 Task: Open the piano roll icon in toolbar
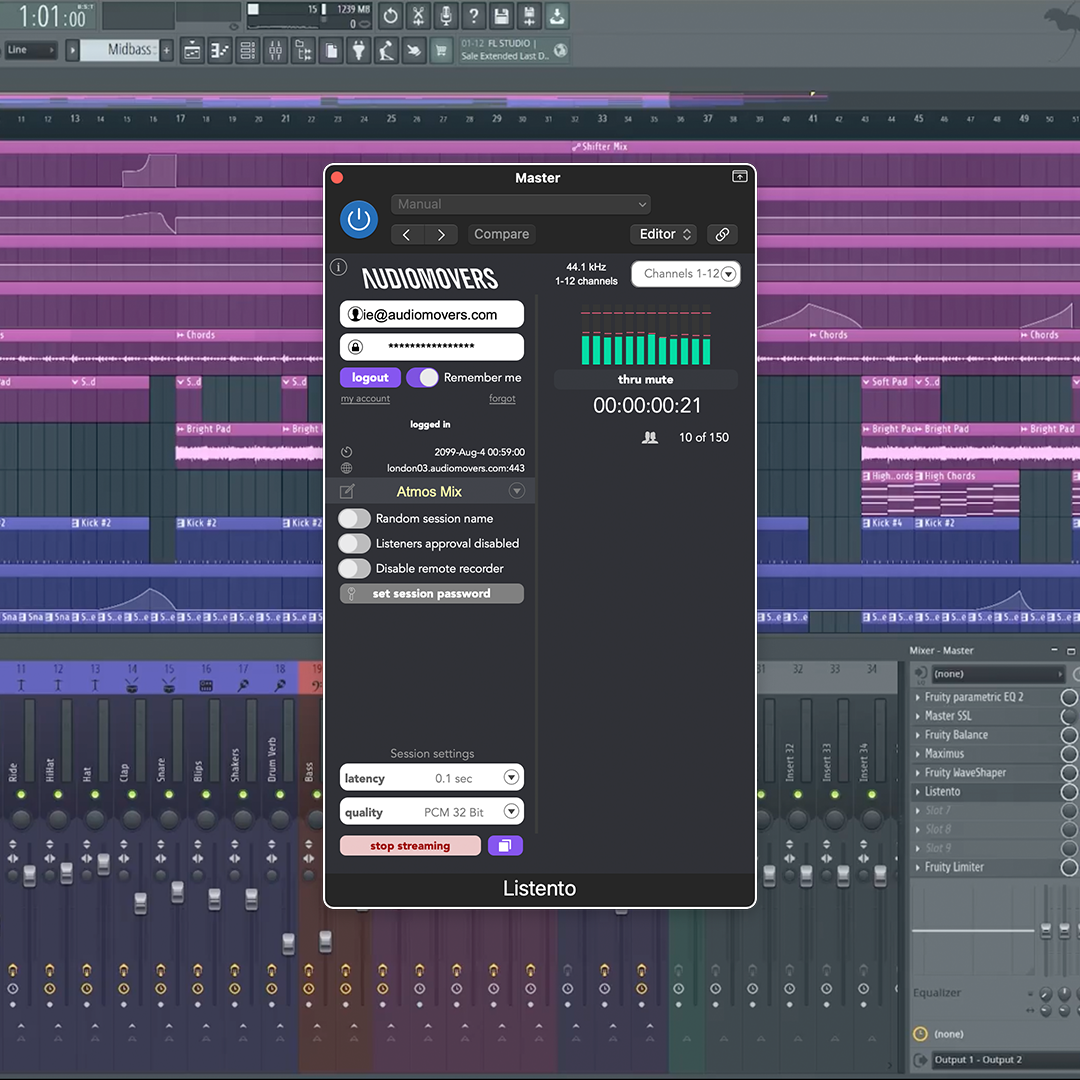pos(220,50)
